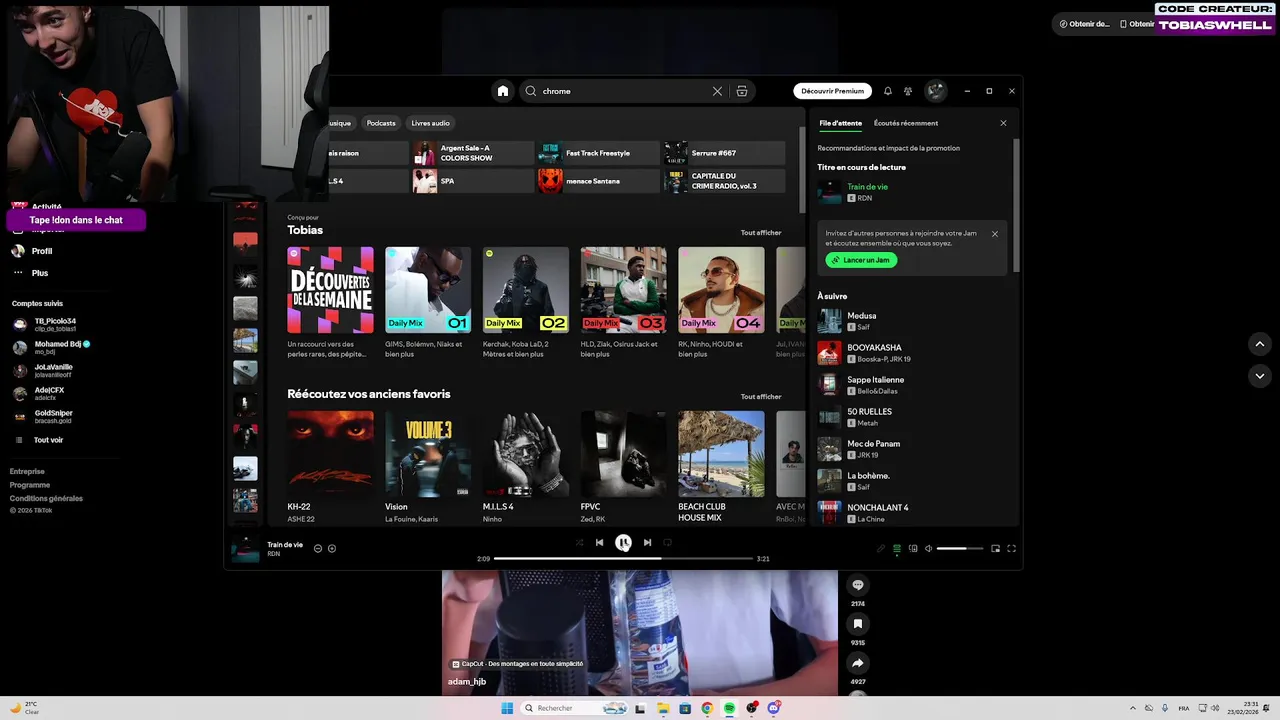Click Tout afficher beside Tobias section
This screenshot has width=1280, height=720.
[x=761, y=233]
